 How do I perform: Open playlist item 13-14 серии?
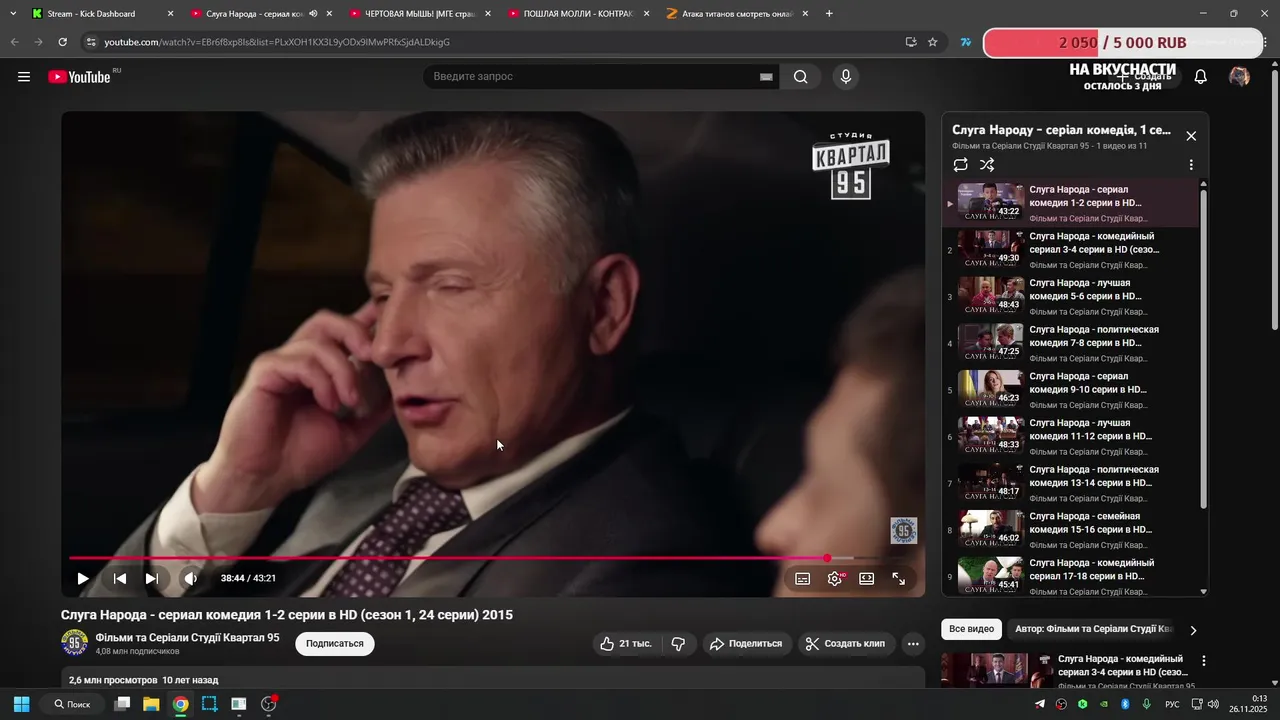pyautogui.click(x=1071, y=483)
